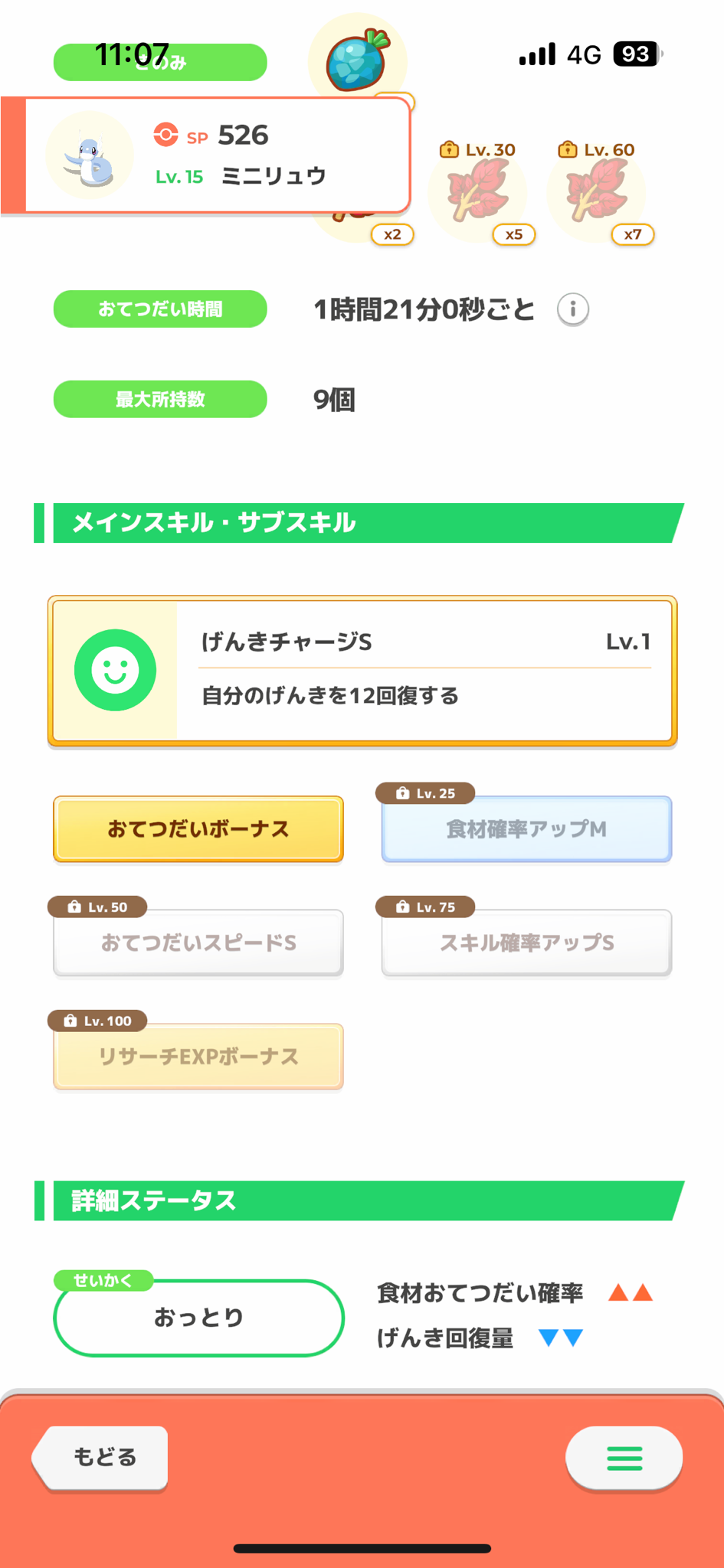
Task: Tap the おてつだい時間 label
Action: click(160, 309)
